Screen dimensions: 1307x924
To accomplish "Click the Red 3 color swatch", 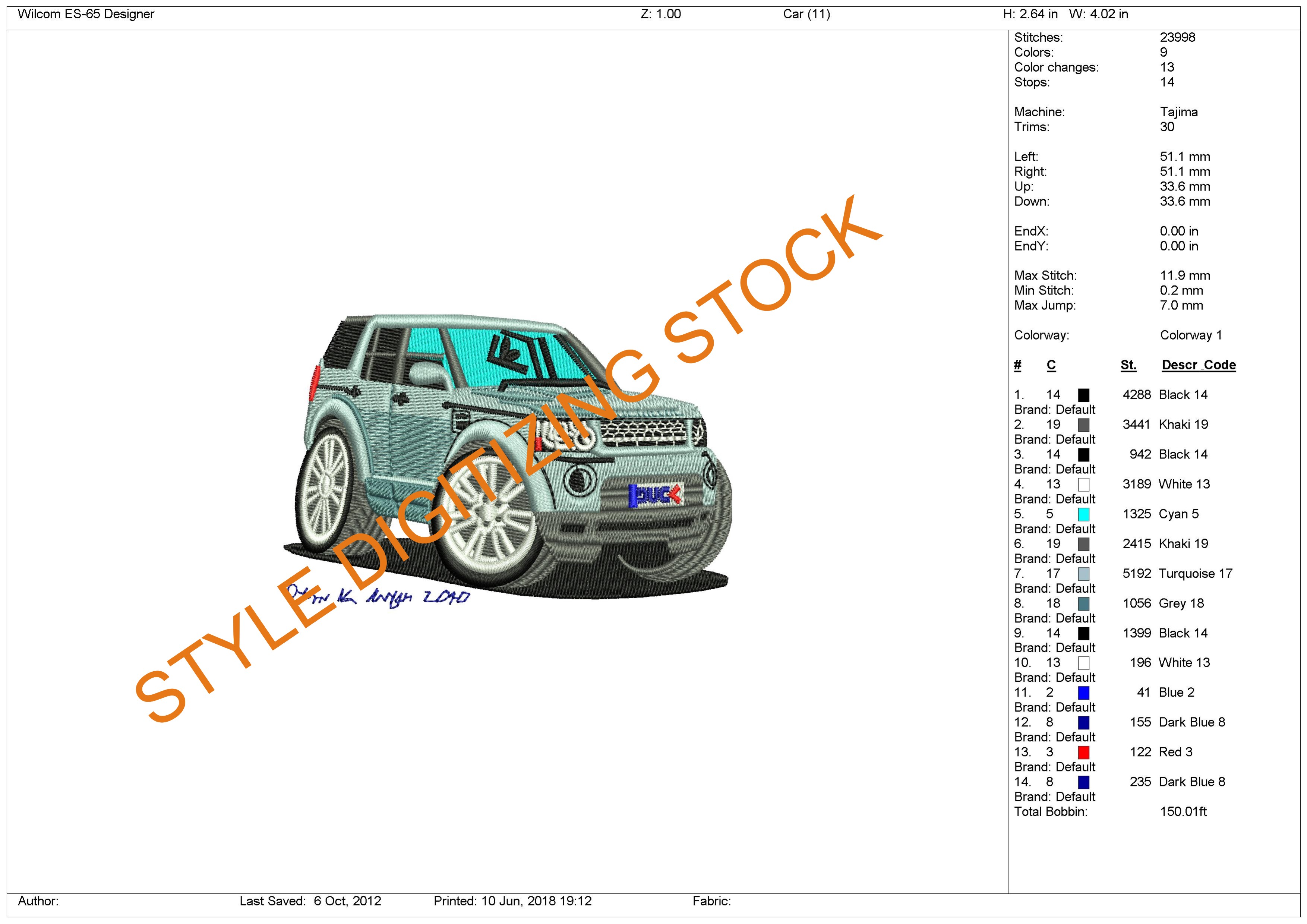I will (1083, 752).
